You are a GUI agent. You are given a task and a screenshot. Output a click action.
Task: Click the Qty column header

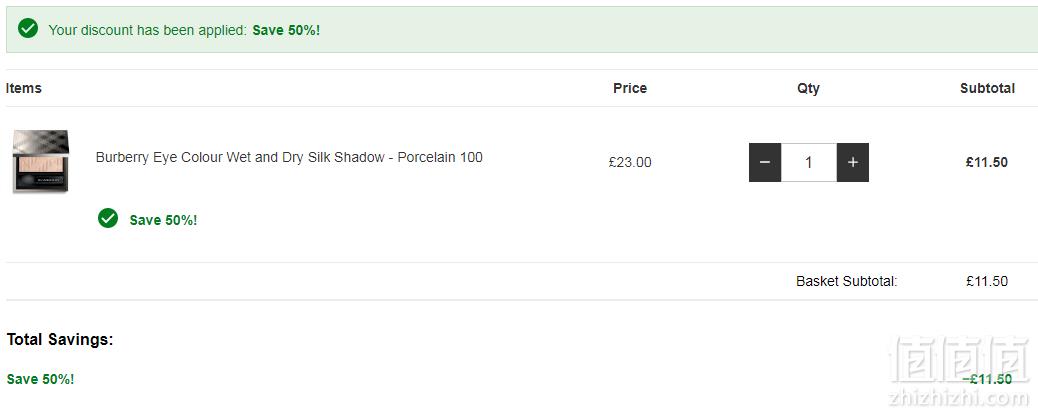pyautogui.click(x=808, y=89)
